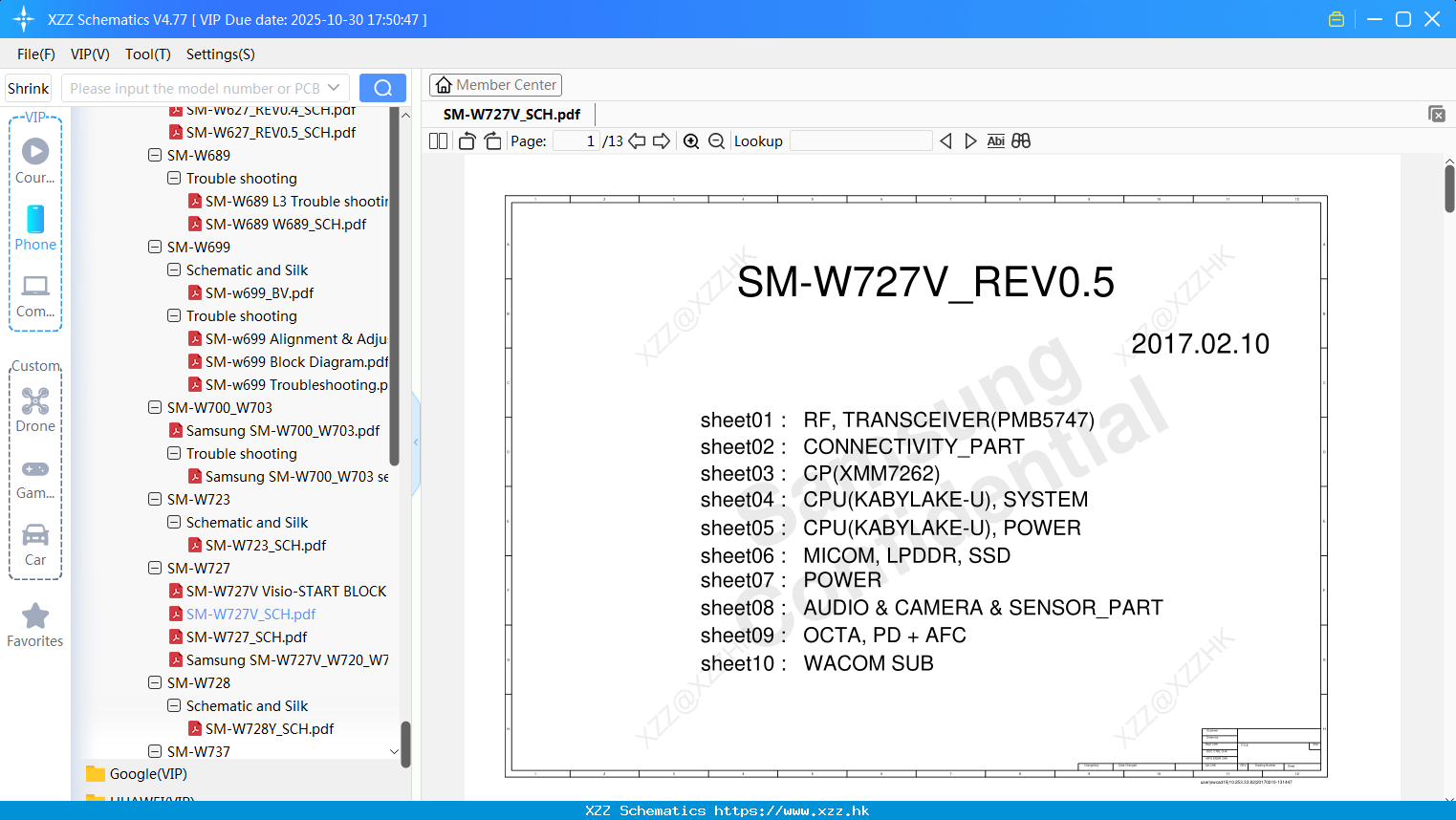The width and height of the screenshot is (1456, 820).
Task: Click the blue search button
Action: click(x=382, y=88)
